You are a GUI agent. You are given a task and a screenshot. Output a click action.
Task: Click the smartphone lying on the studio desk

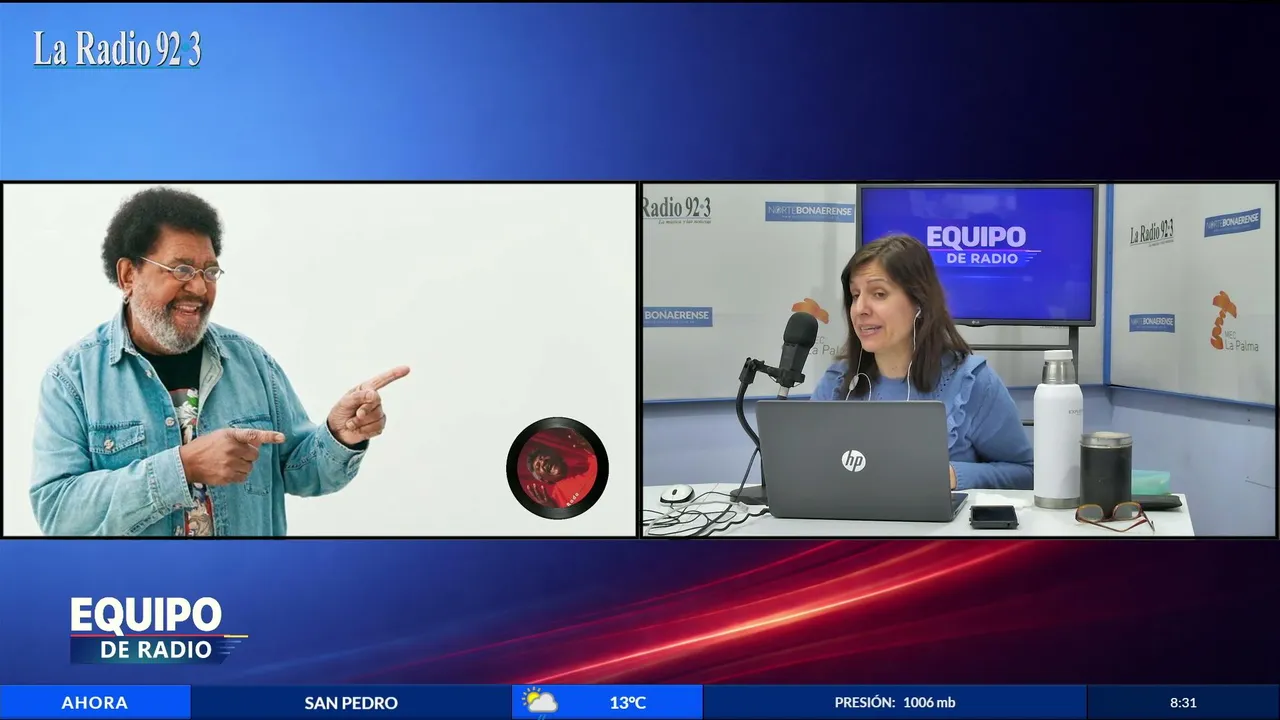[x=993, y=516]
